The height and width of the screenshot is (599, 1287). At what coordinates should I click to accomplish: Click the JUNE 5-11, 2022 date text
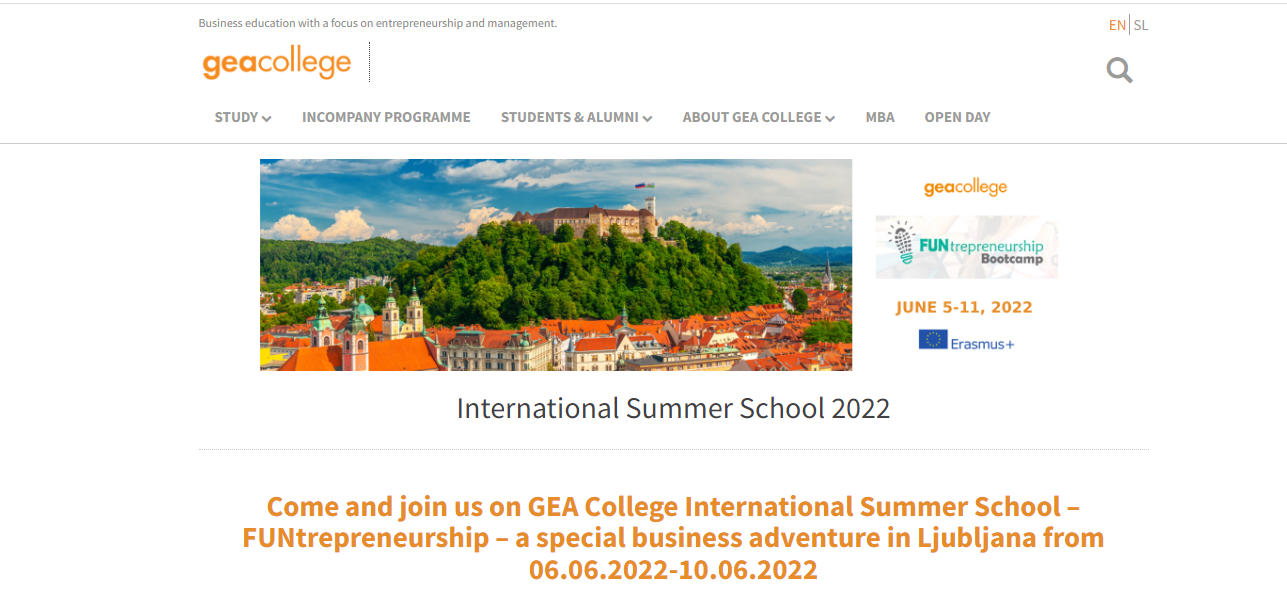[964, 307]
